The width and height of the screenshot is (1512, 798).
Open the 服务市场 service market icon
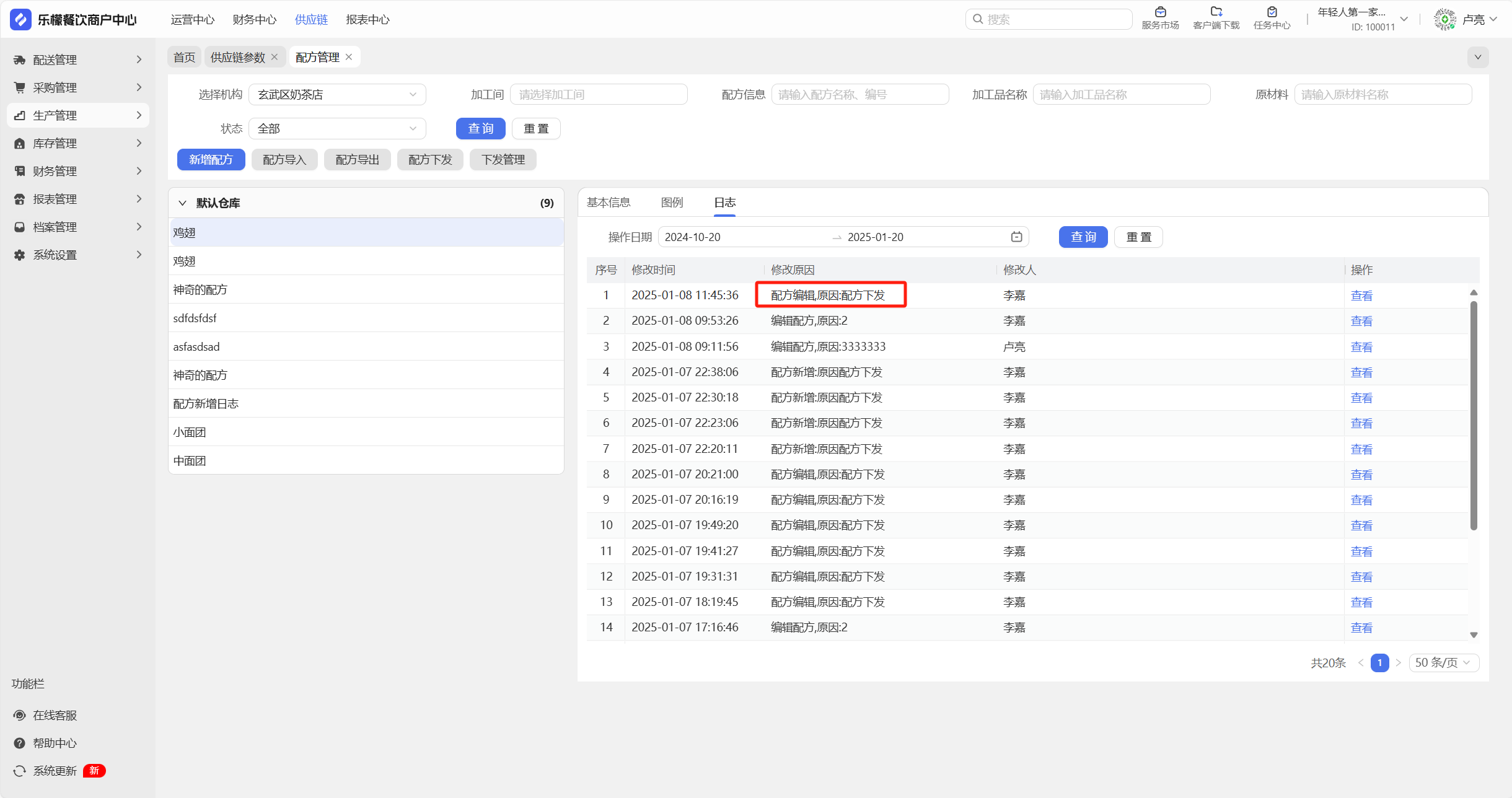[x=1160, y=12]
